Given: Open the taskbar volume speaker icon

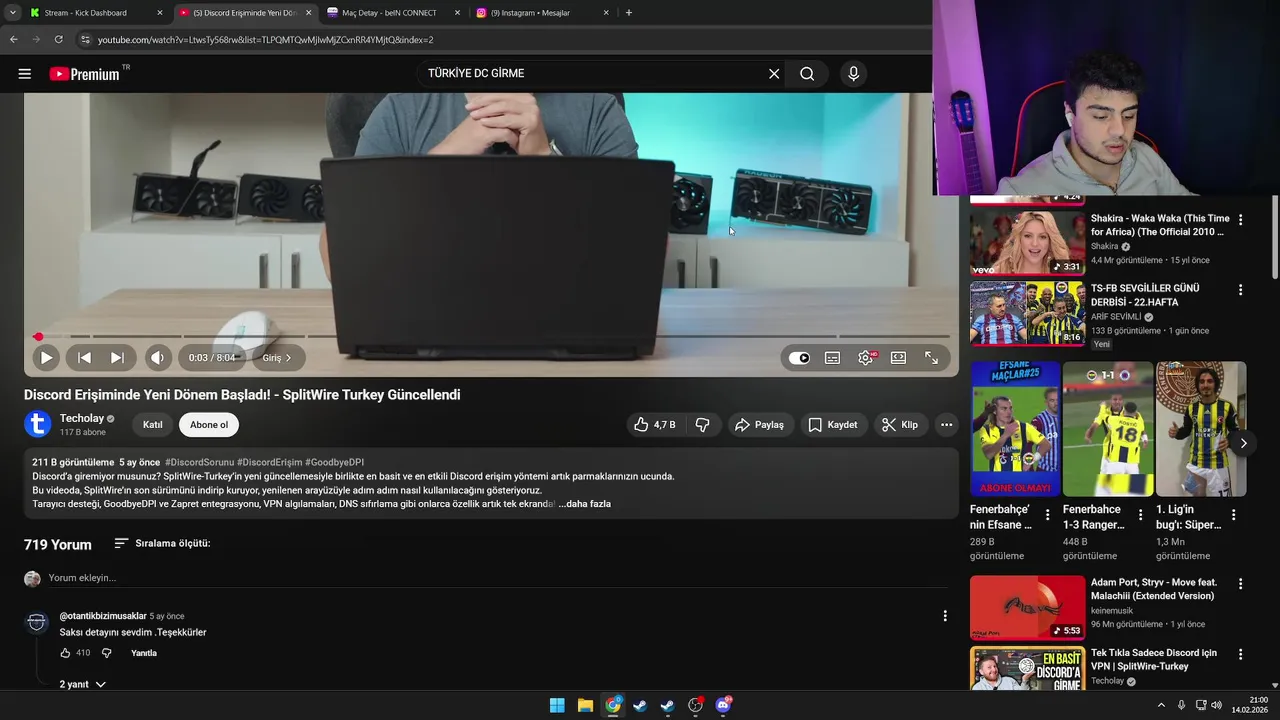Looking at the screenshot, I should 1216,705.
